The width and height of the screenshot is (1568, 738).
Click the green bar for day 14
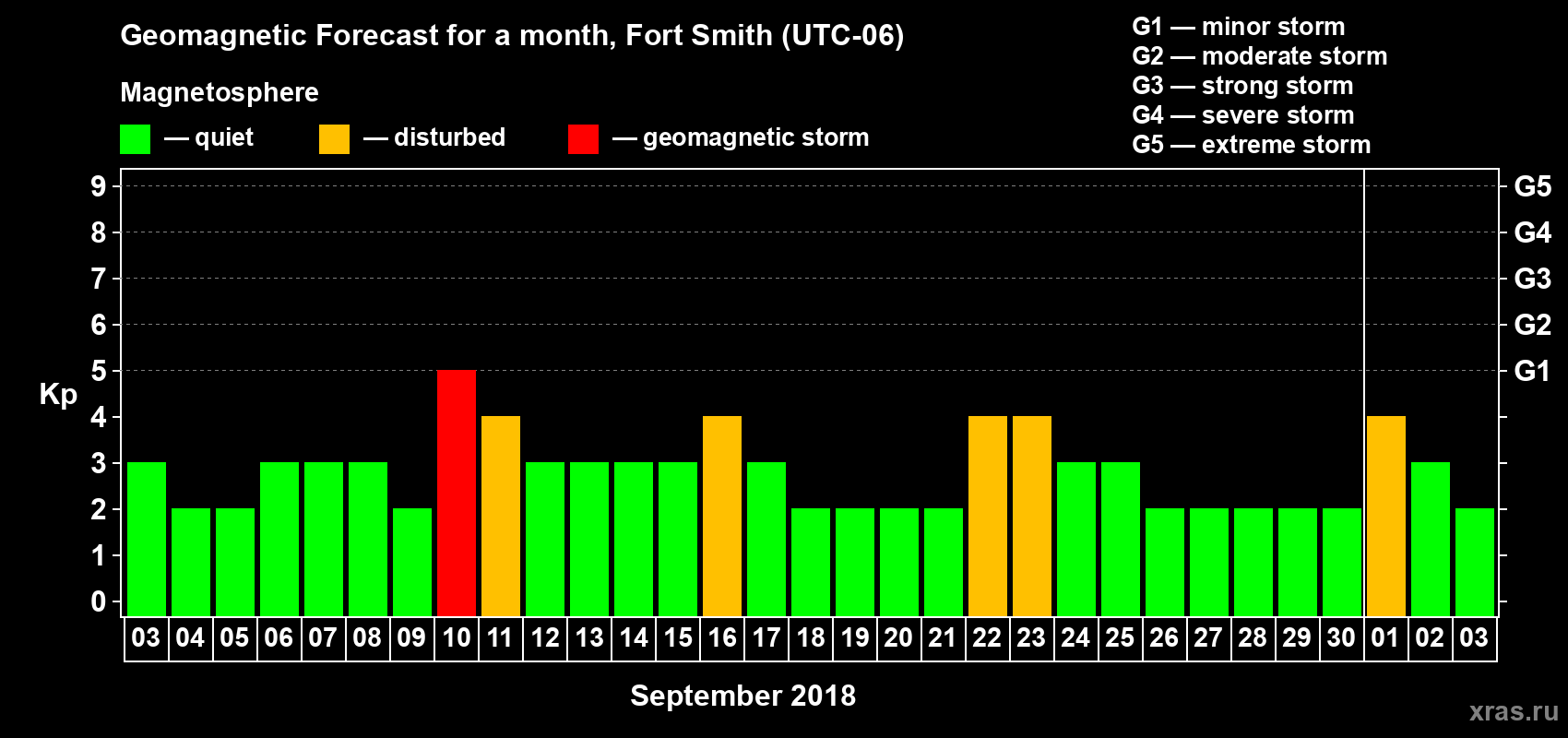pyautogui.click(x=634, y=540)
